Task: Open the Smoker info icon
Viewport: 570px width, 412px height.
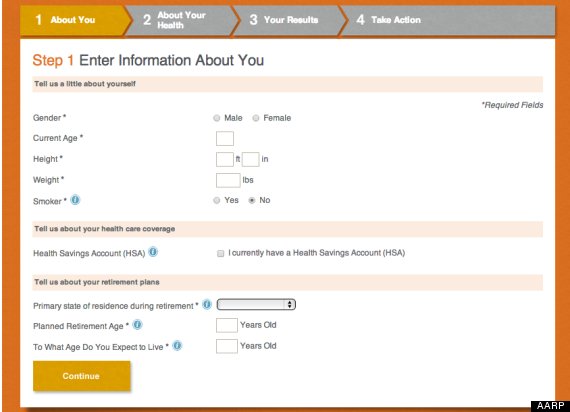Action: 75,200
